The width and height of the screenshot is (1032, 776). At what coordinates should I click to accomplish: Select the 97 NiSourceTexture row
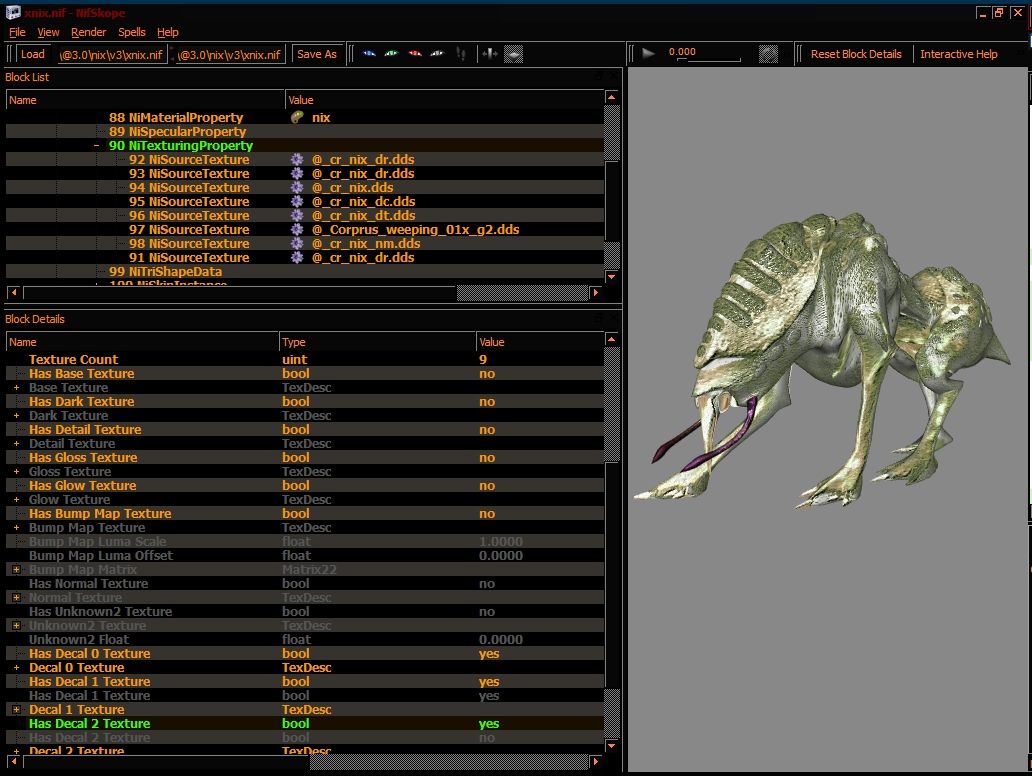tap(305, 230)
